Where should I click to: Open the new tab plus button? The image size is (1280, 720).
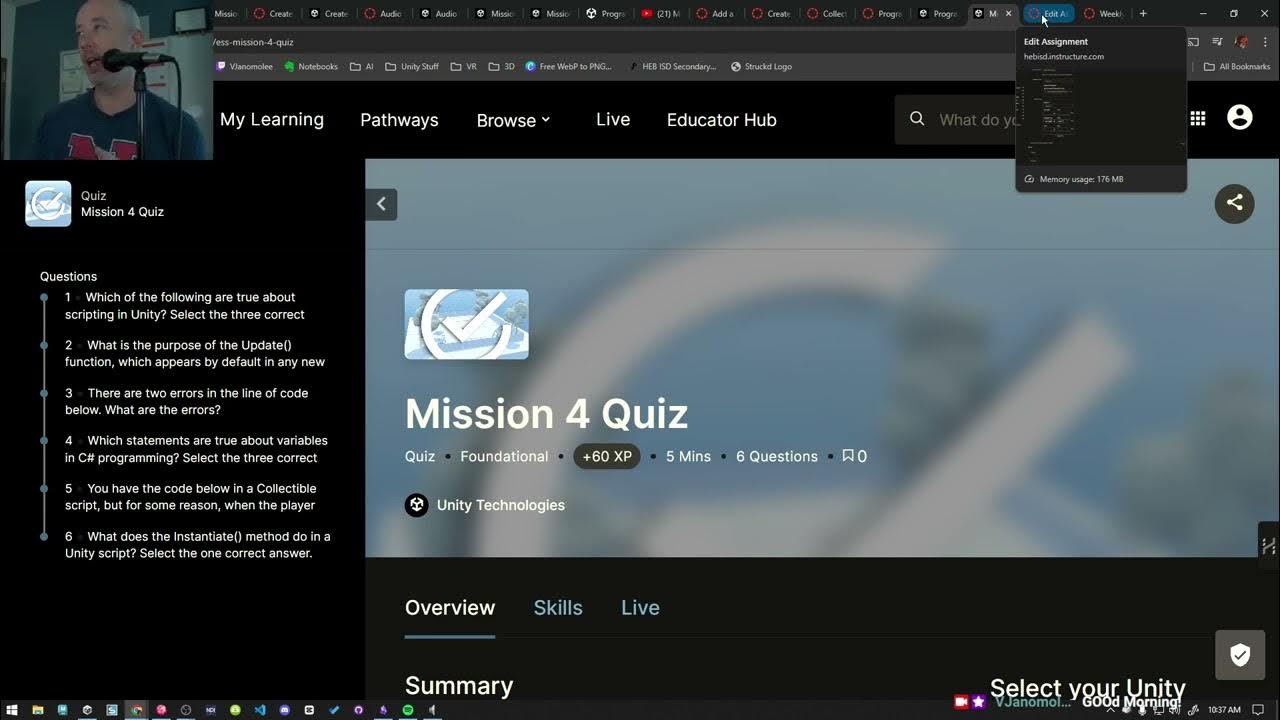click(1143, 13)
